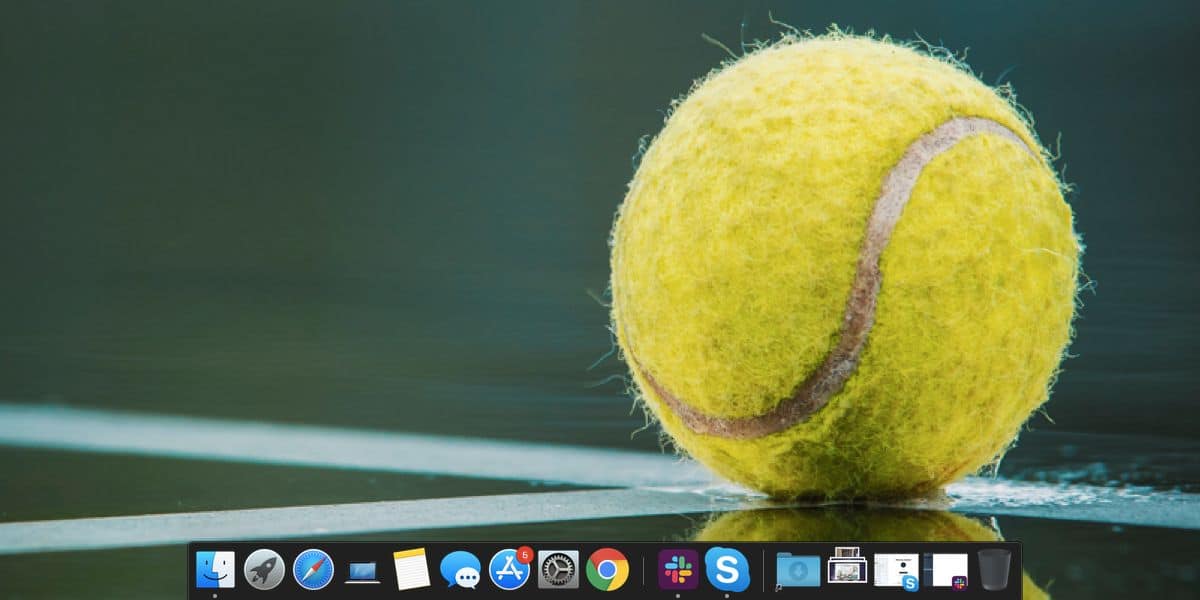This screenshot has height=600, width=1200.
Task: Open System Preferences gear icon
Action: (558, 569)
